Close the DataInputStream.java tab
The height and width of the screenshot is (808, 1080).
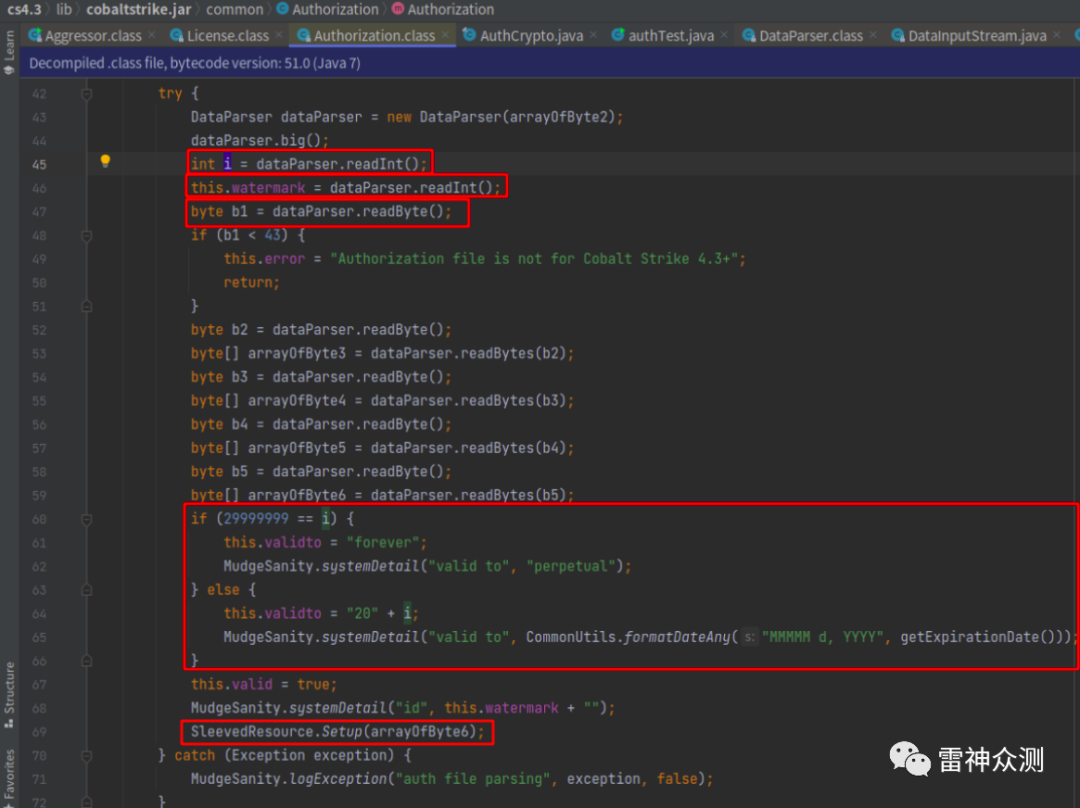tap(1057, 34)
